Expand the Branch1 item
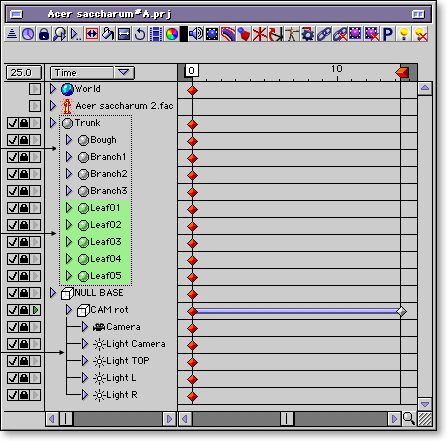 [69, 157]
